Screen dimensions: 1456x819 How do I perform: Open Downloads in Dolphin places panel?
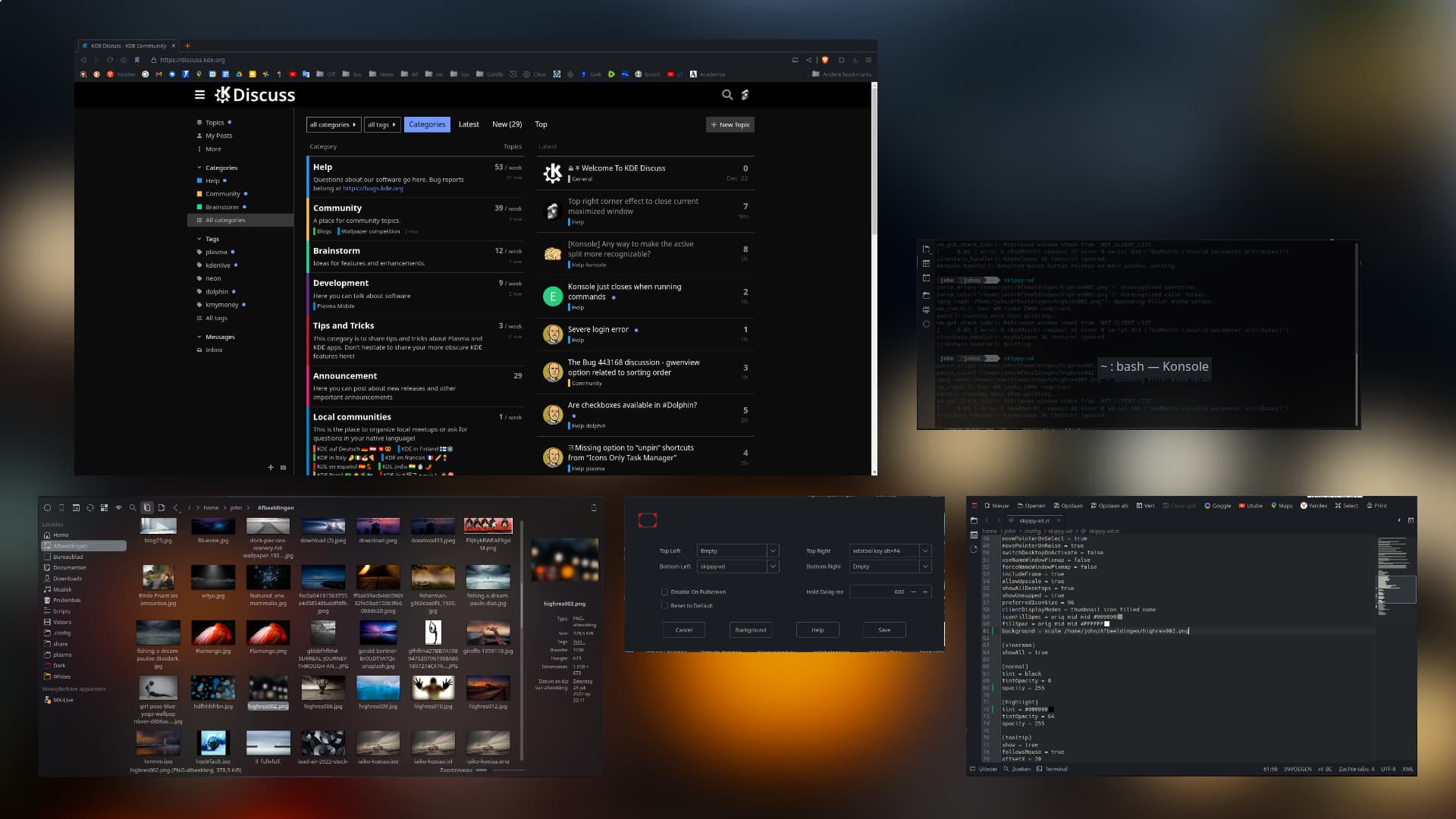tap(67, 579)
